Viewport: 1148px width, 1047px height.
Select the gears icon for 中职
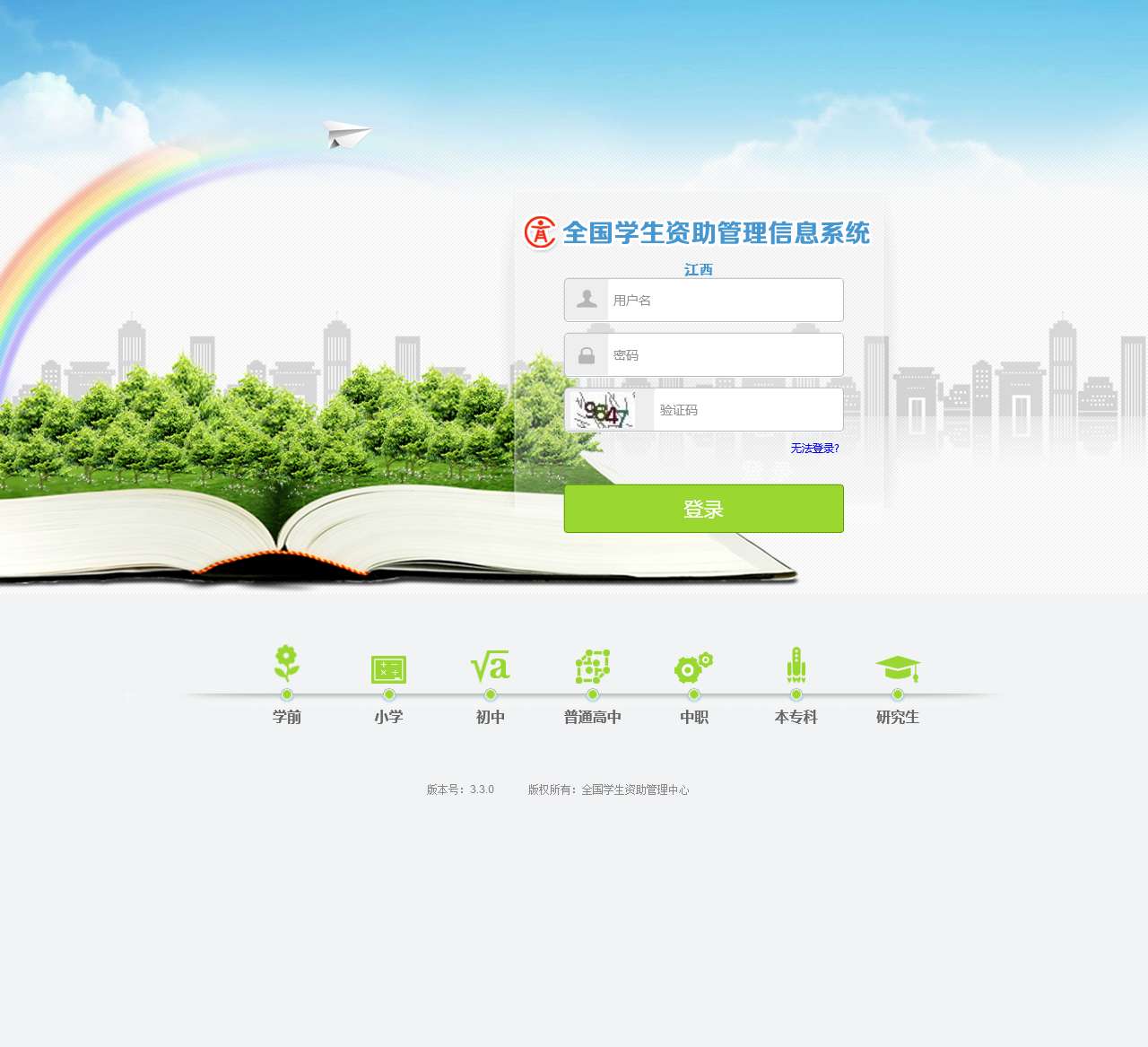pos(692,667)
